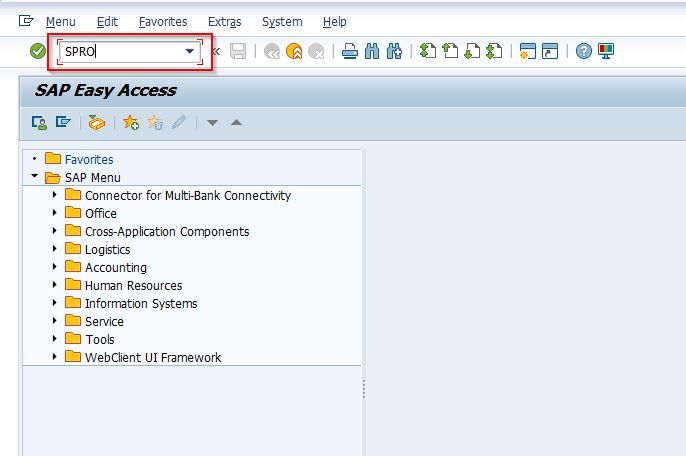This screenshot has height=456, width=686.
Task: Select the Cross-Application Components label
Action: pyautogui.click(x=167, y=231)
